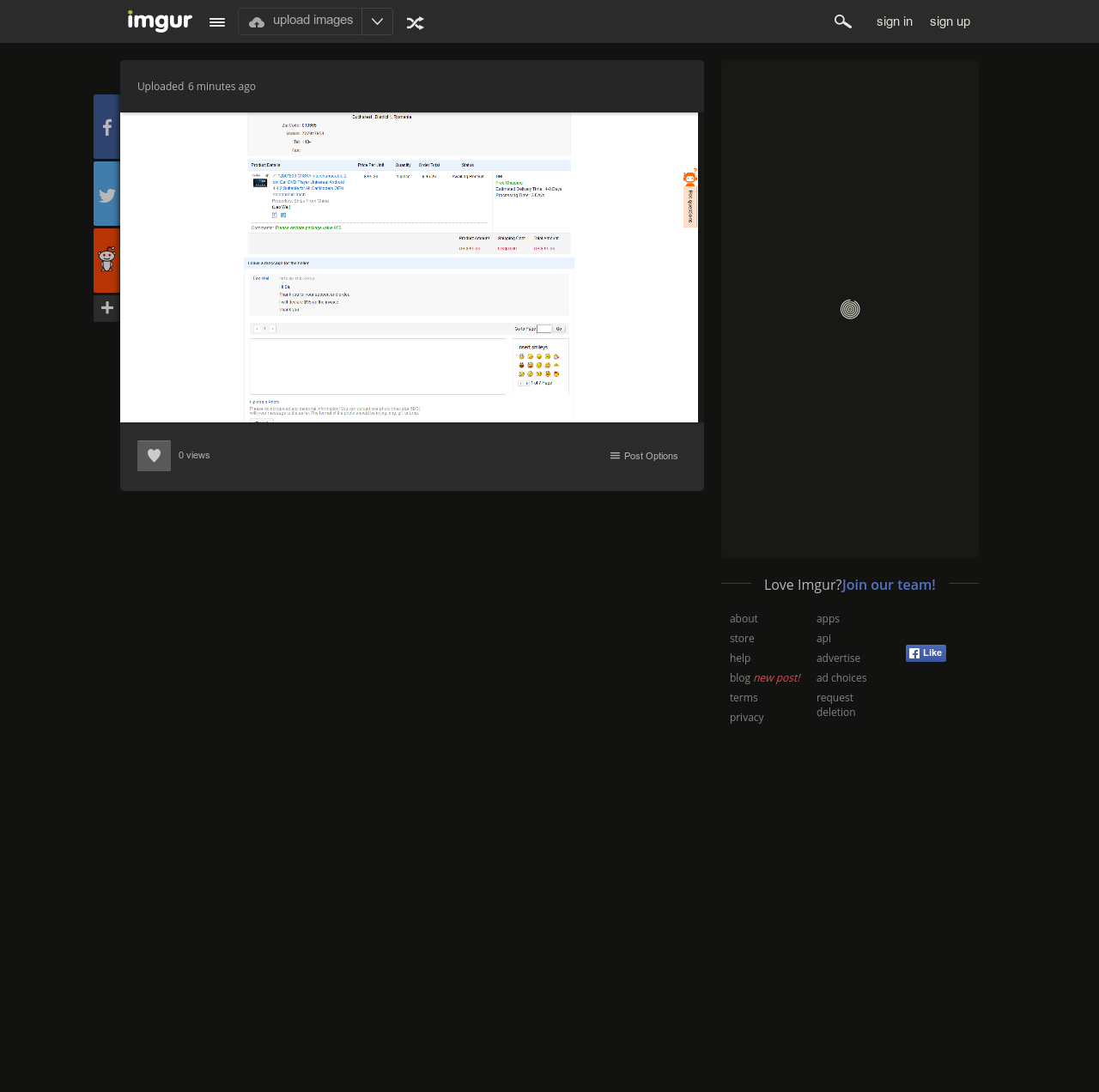Click the 'Uploaded 6 minutes ago' text
The image size is (1099, 1092).
[197, 87]
